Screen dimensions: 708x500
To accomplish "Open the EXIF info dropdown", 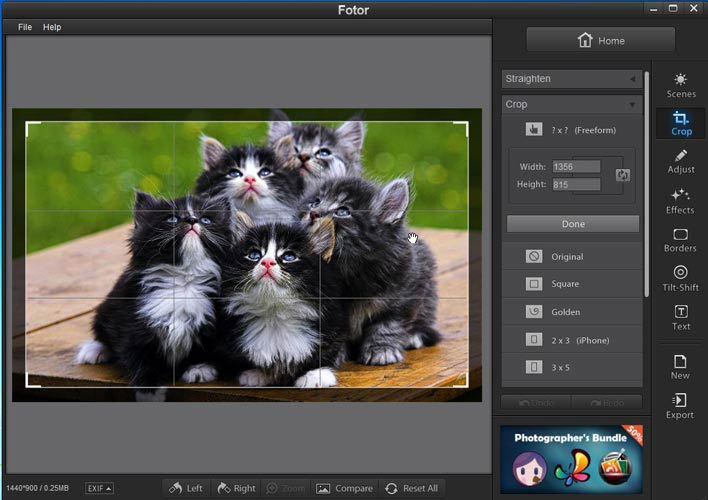I will 99,488.
